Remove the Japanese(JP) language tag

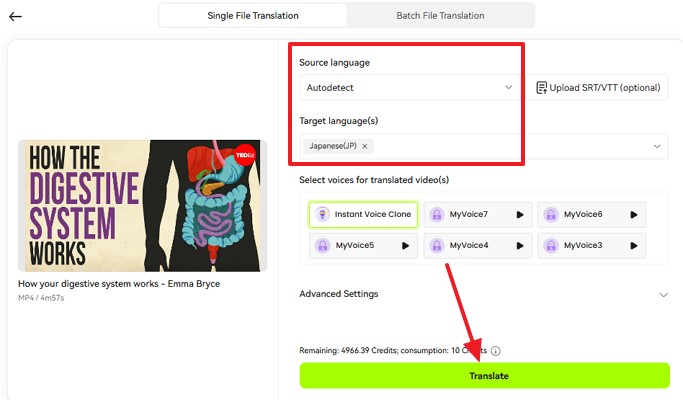point(365,146)
